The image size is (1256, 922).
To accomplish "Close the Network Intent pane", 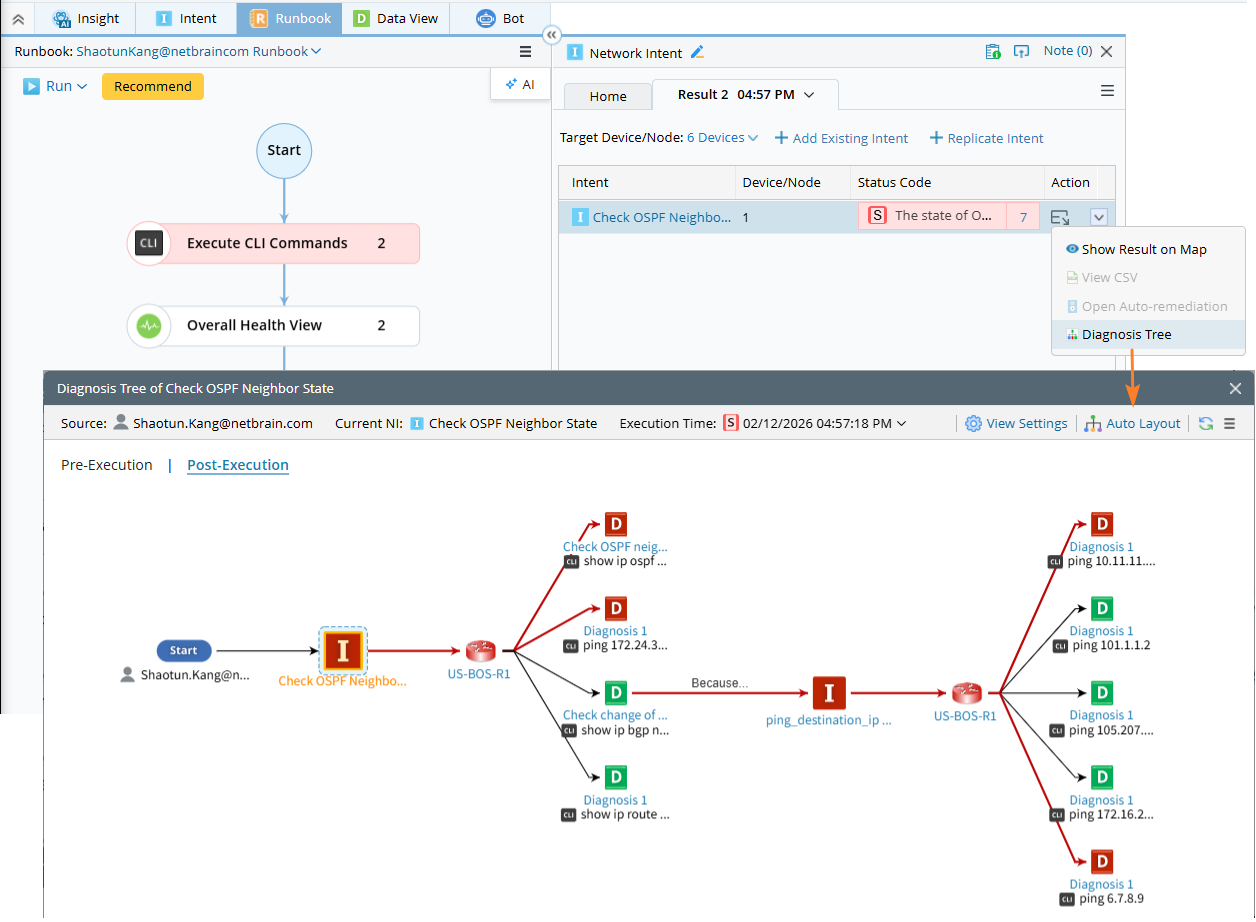I will click(1106, 52).
